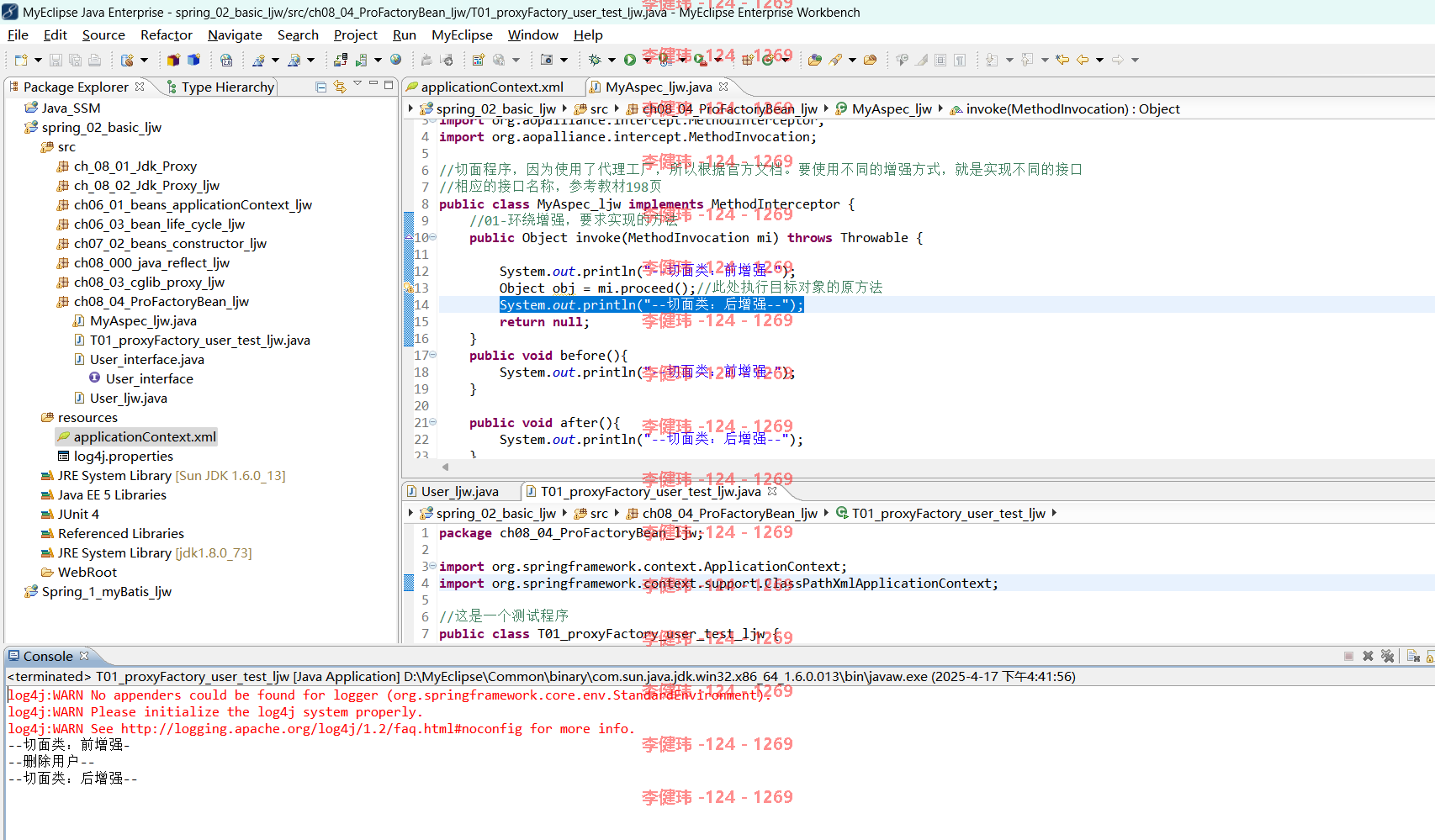1435x840 pixels.
Task: Click the blue new class cube icon
Action: coord(193,60)
